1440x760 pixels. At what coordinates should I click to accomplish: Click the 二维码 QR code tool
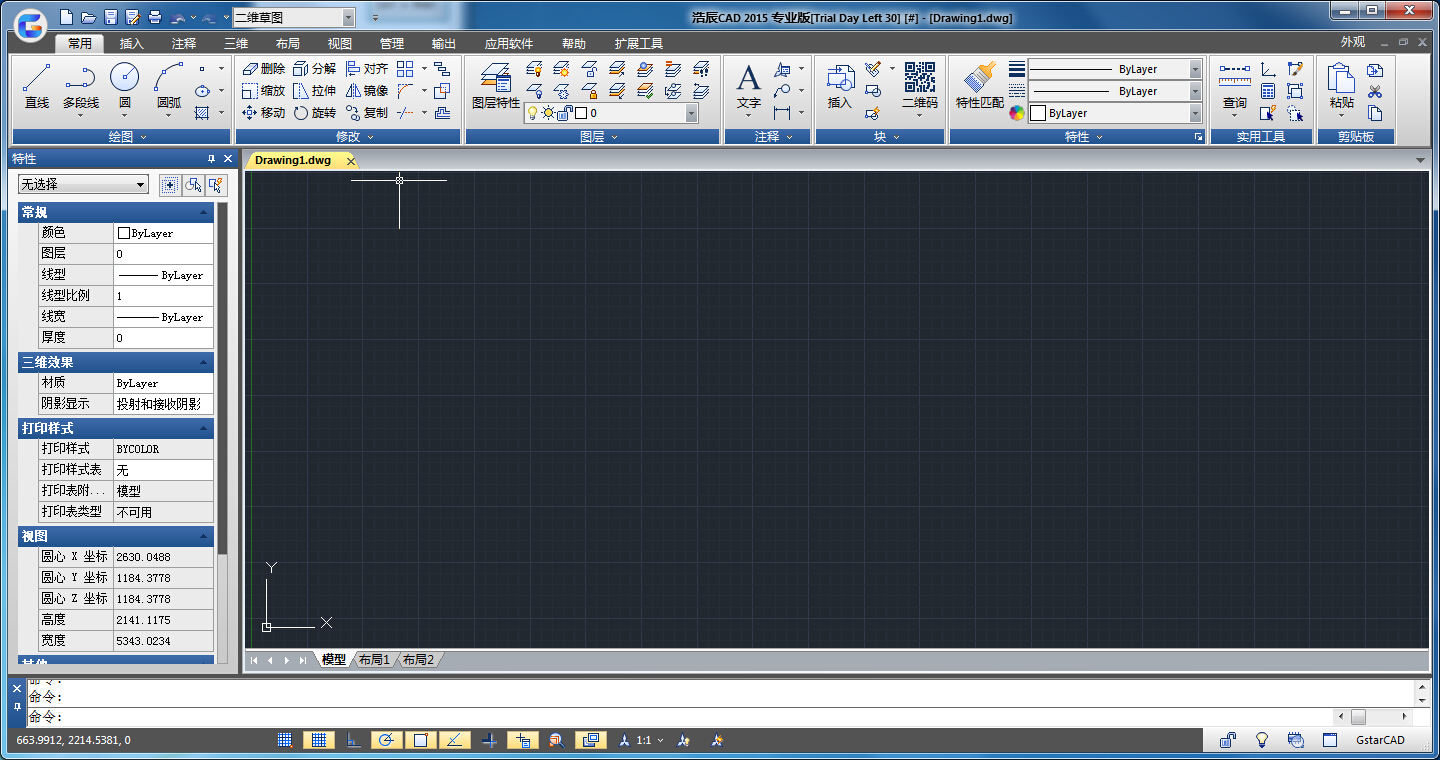(919, 85)
